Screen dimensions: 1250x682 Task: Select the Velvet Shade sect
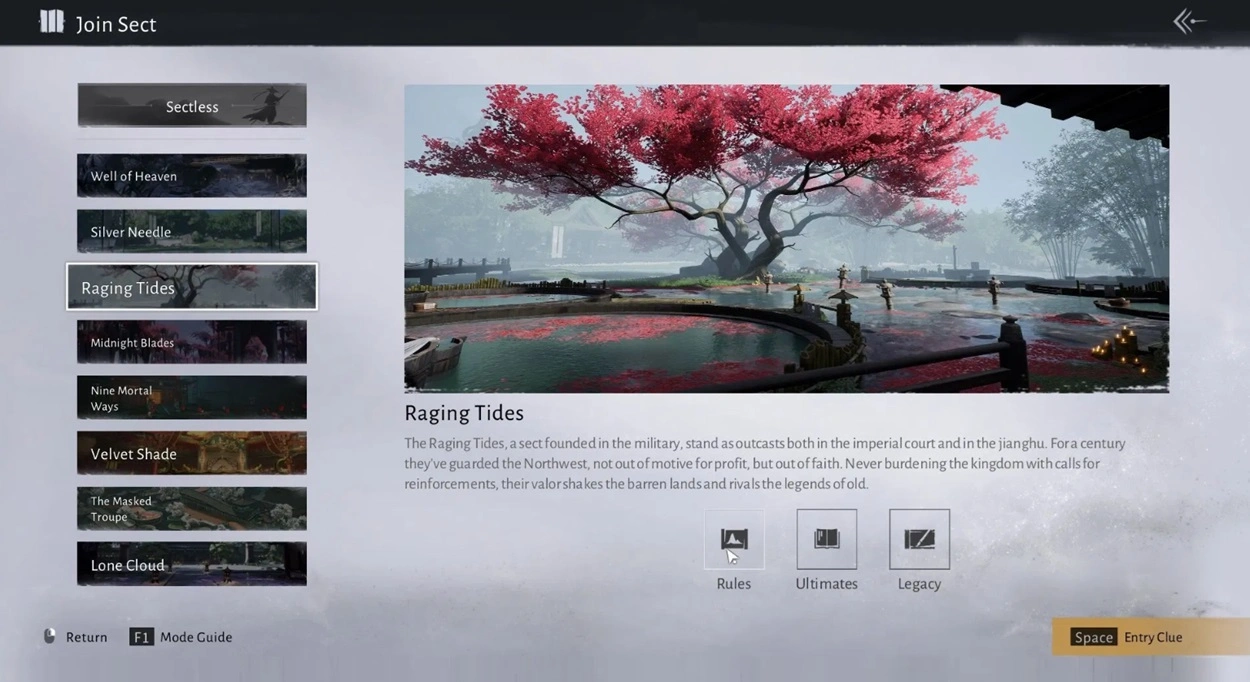(192, 454)
